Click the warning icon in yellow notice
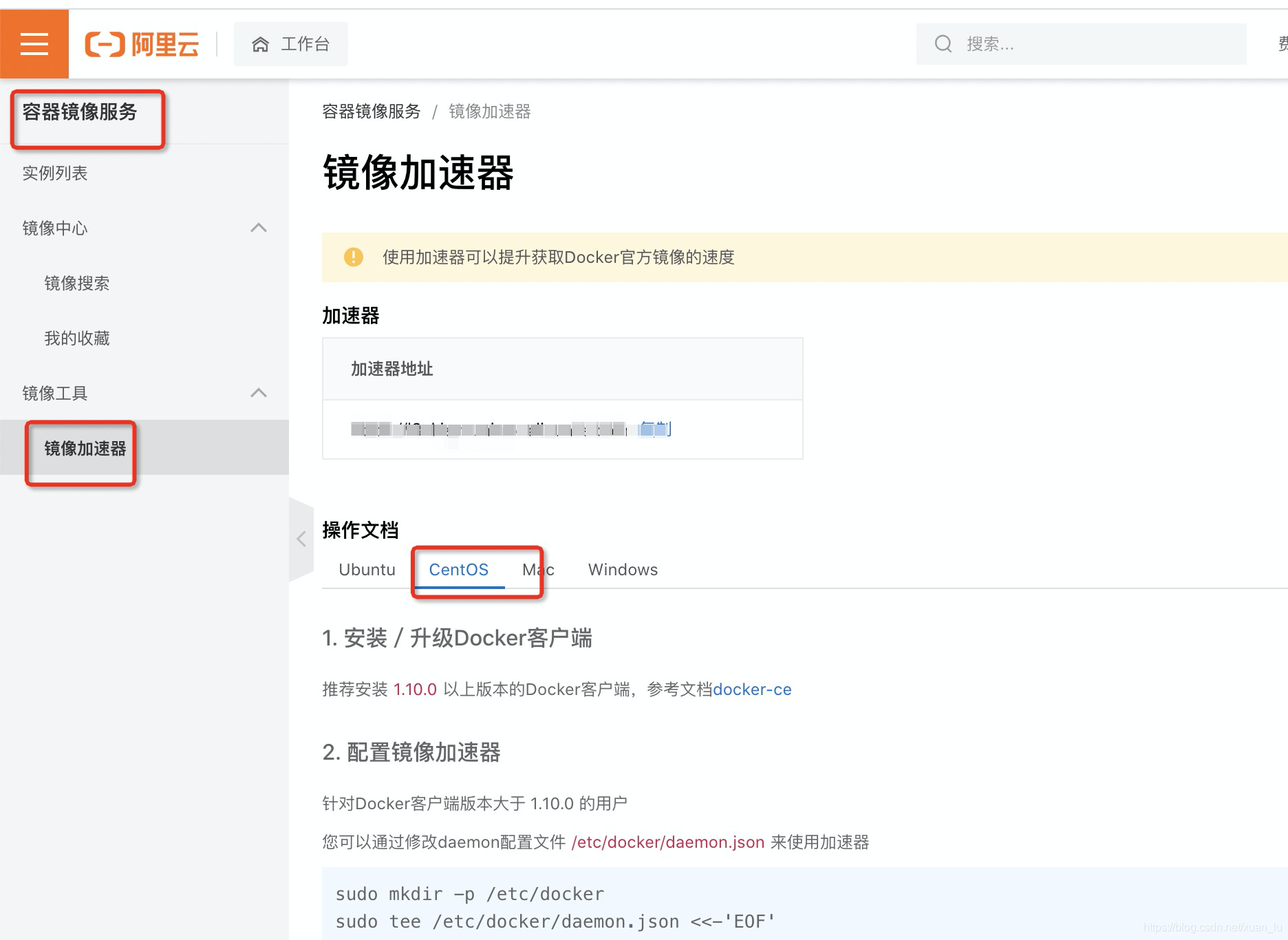 click(x=354, y=257)
